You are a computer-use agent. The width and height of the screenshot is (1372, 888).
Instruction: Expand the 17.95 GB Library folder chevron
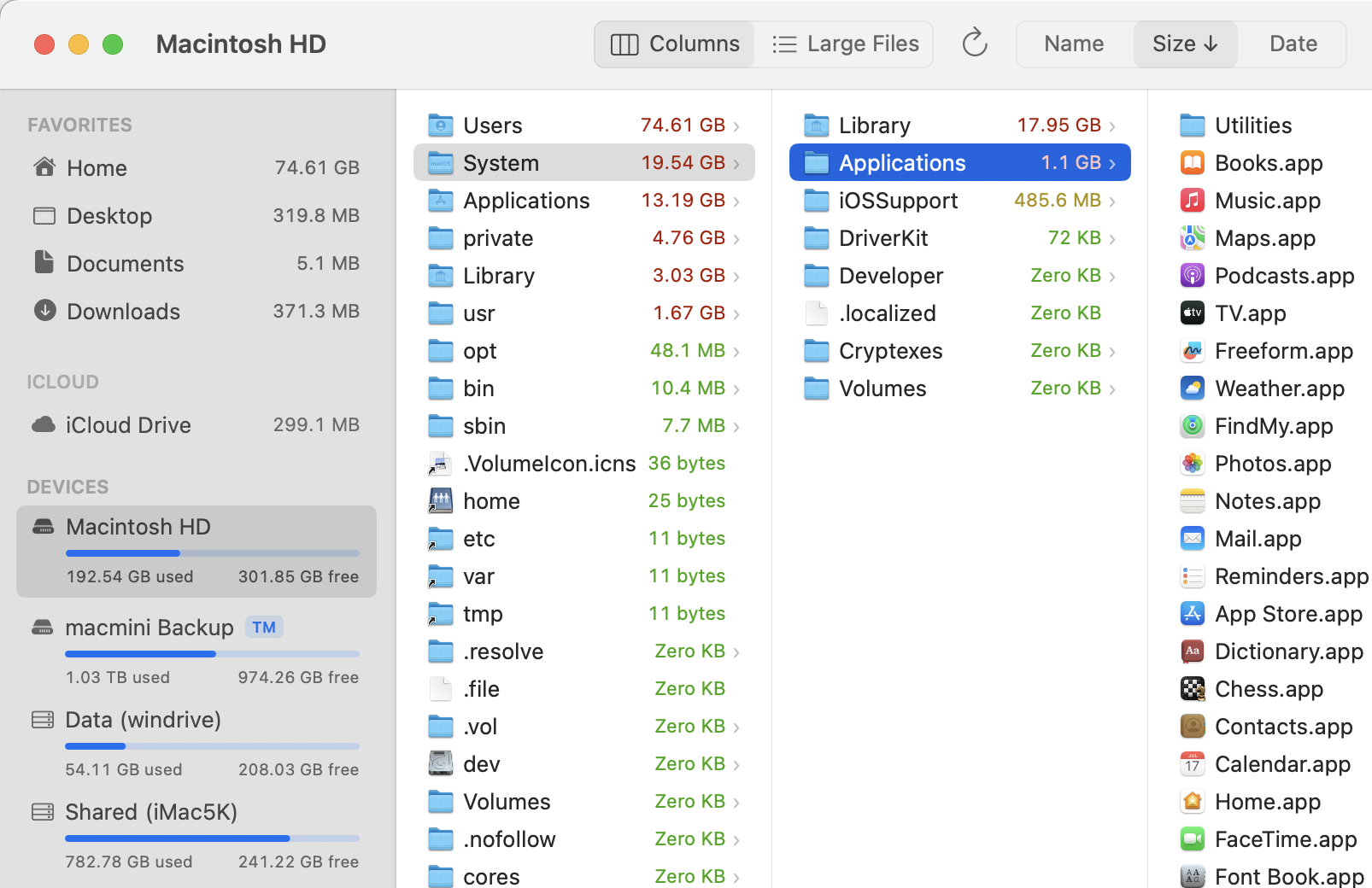1112,126
